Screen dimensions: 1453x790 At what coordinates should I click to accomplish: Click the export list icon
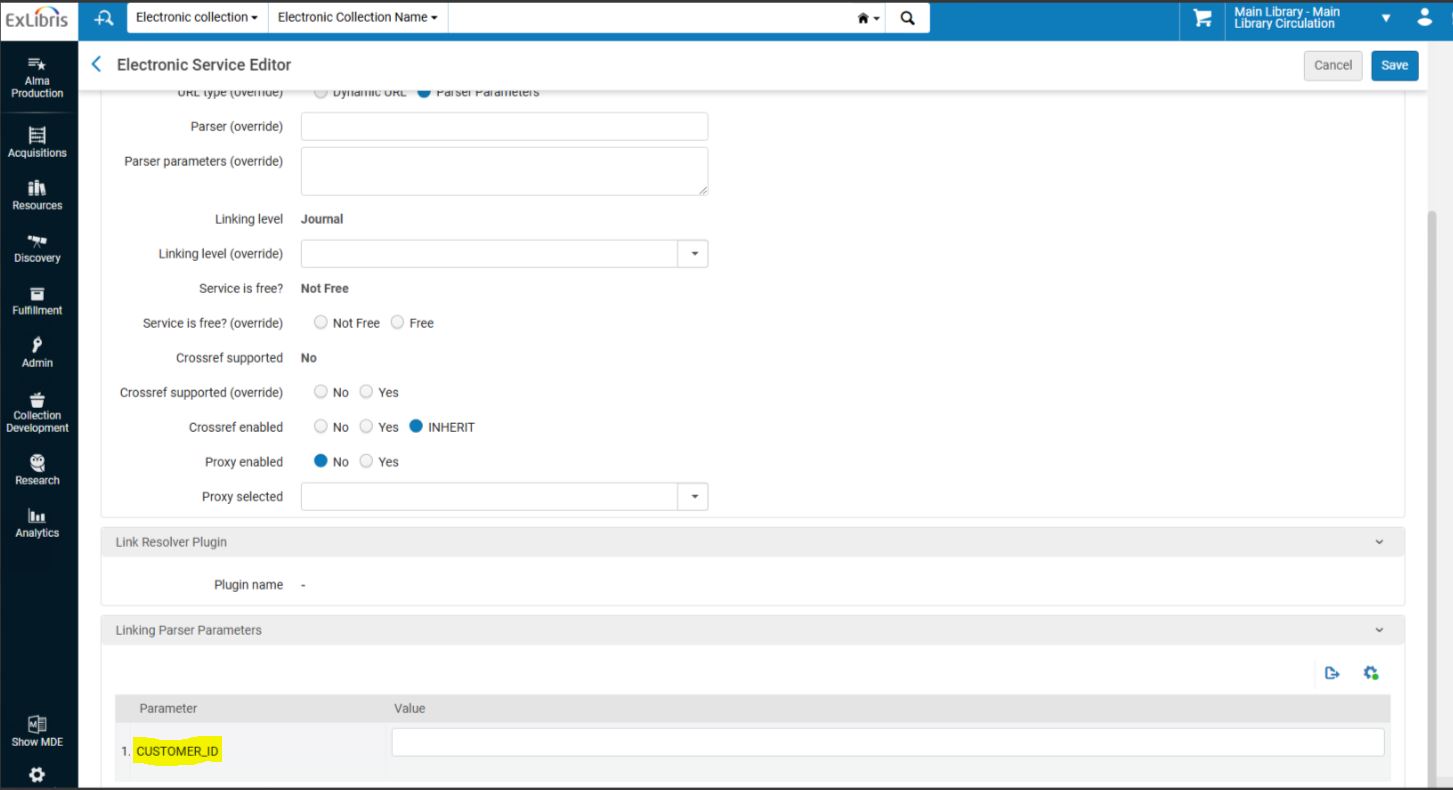coord(1332,673)
